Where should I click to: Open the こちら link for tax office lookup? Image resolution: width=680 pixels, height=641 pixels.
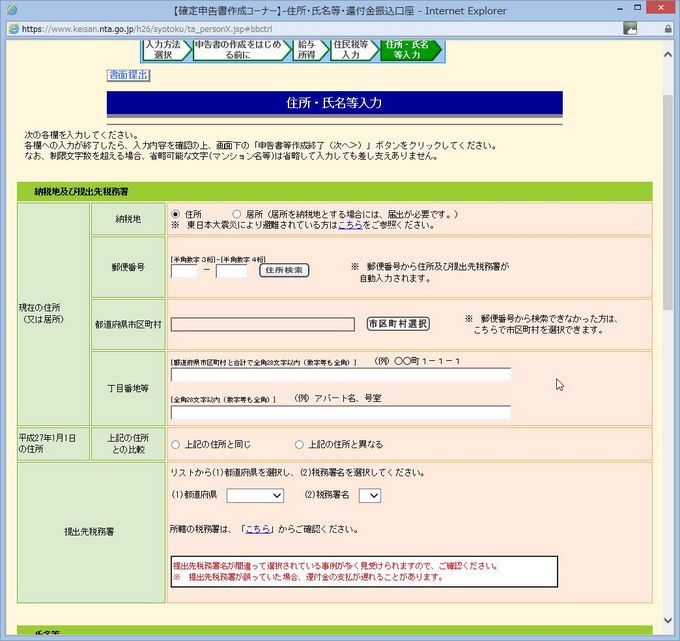(x=257, y=529)
